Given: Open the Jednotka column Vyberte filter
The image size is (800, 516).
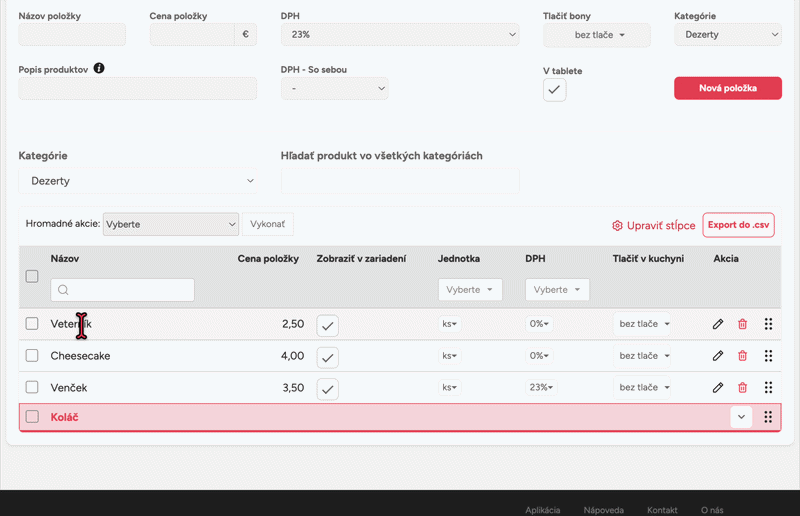Looking at the screenshot, I should click(x=470, y=289).
